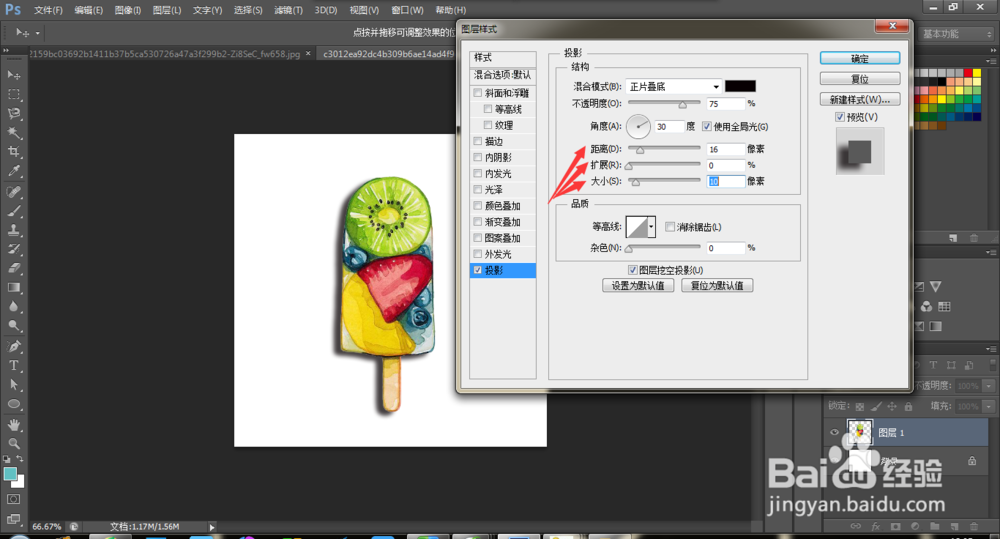1000x539 pixels.
Task: Click the lock transparent pixels icon
Action: 860,406
